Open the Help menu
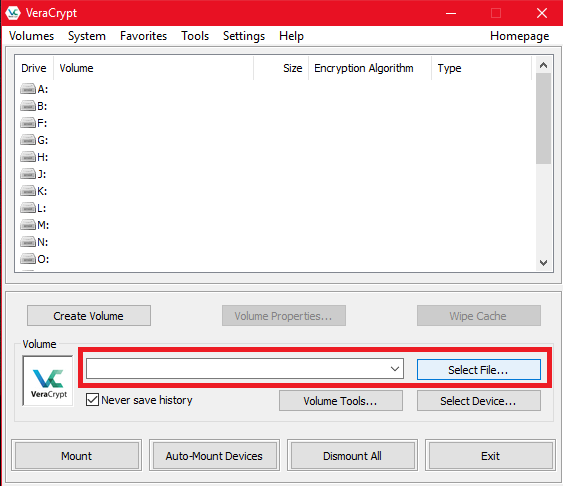The height and width of the screenshot is (486, 563). (x=291, y=36)
